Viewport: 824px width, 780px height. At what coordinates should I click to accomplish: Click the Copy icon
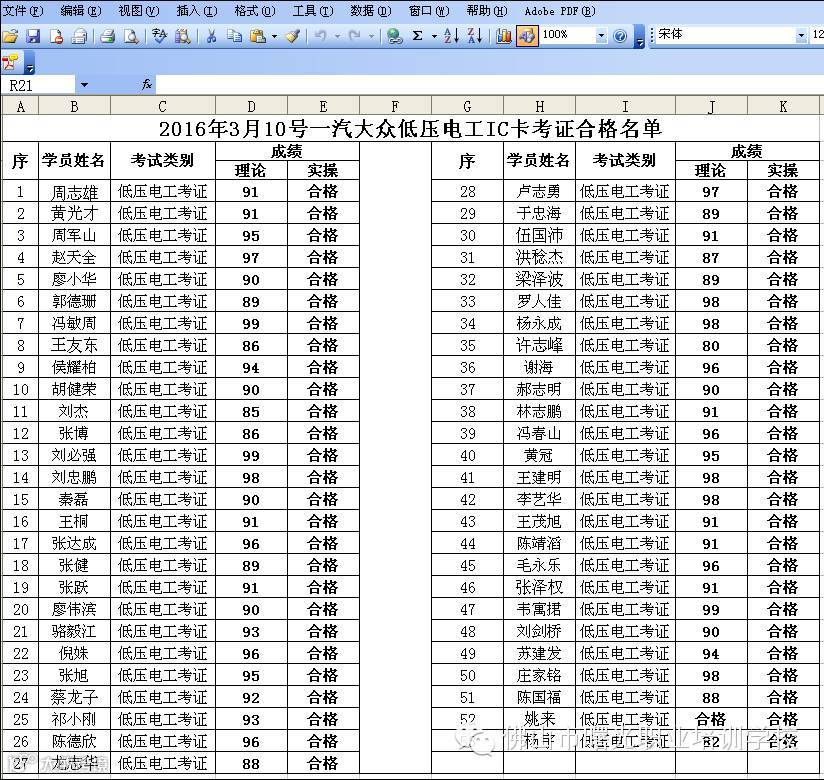(234, 36)
